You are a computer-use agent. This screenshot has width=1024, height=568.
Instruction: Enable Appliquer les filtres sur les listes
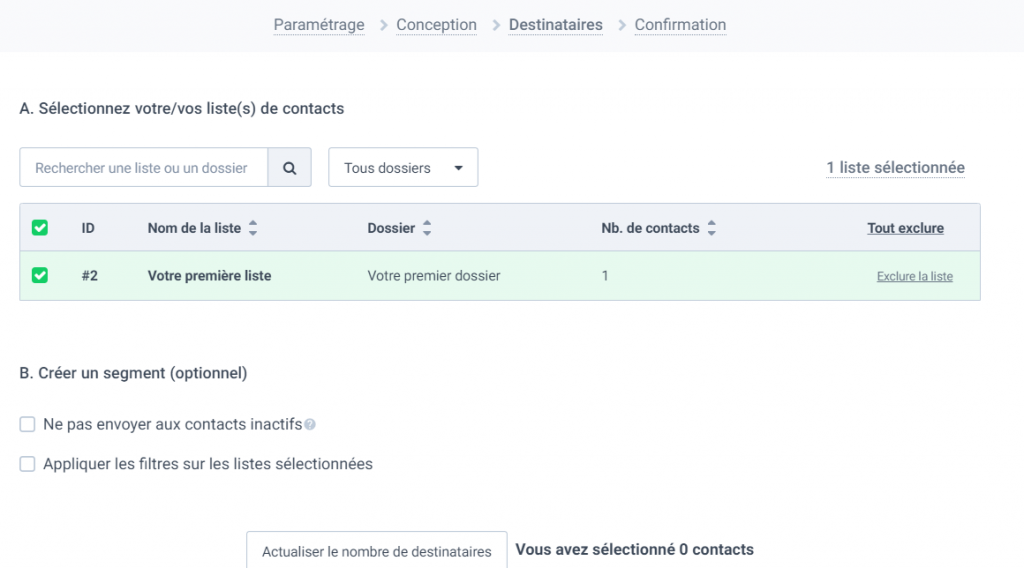pyautogui.click(x=27, y=464)
